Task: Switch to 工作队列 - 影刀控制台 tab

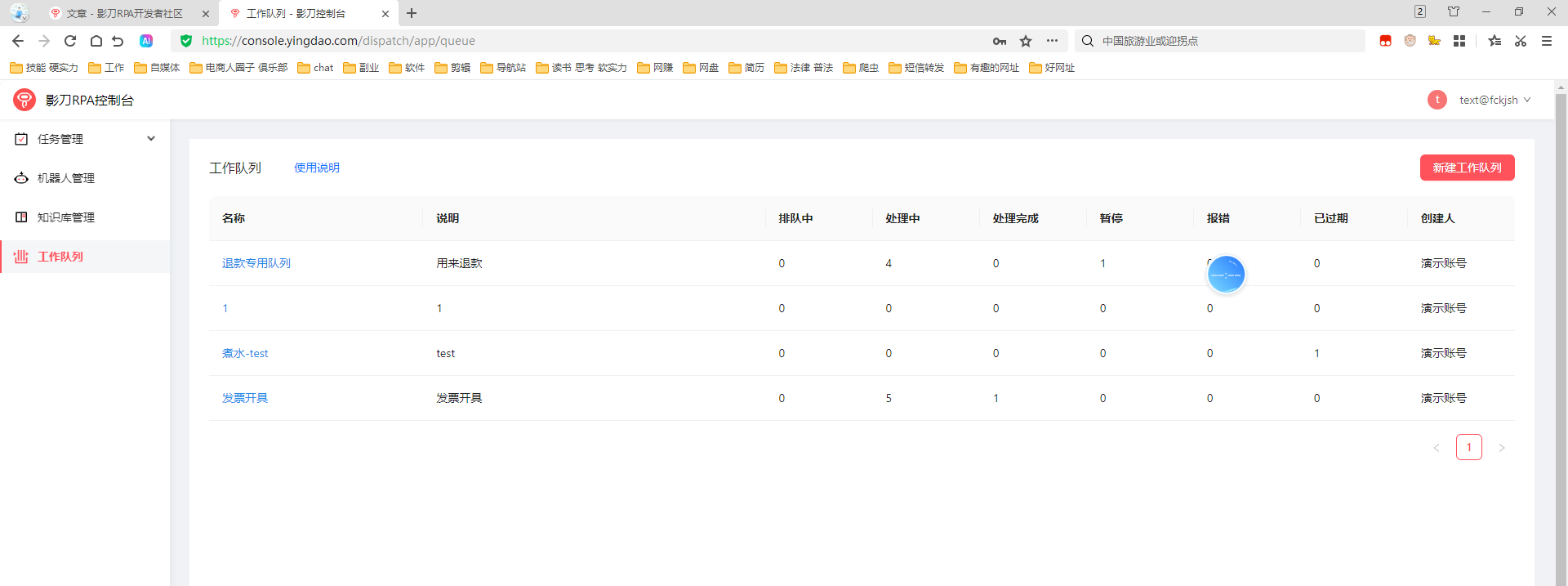Action: click(x=298, y=13)
